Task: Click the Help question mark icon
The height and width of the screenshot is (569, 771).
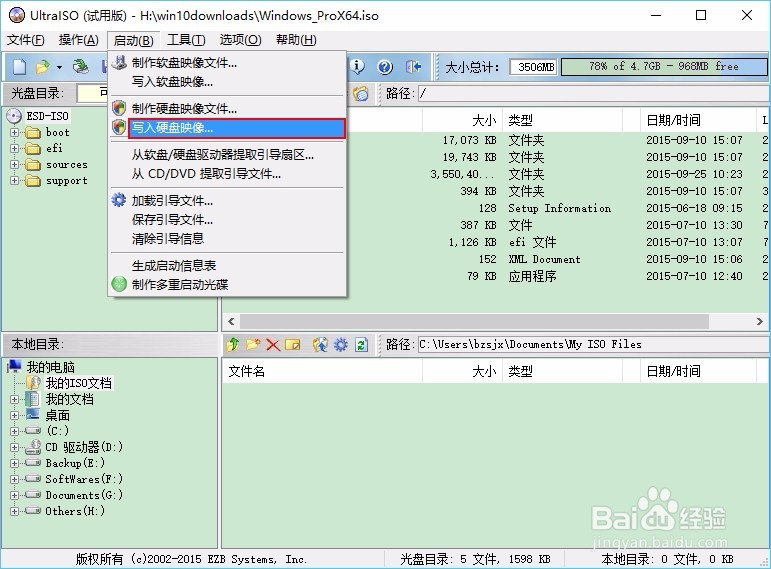Action: tap(385, 66)
